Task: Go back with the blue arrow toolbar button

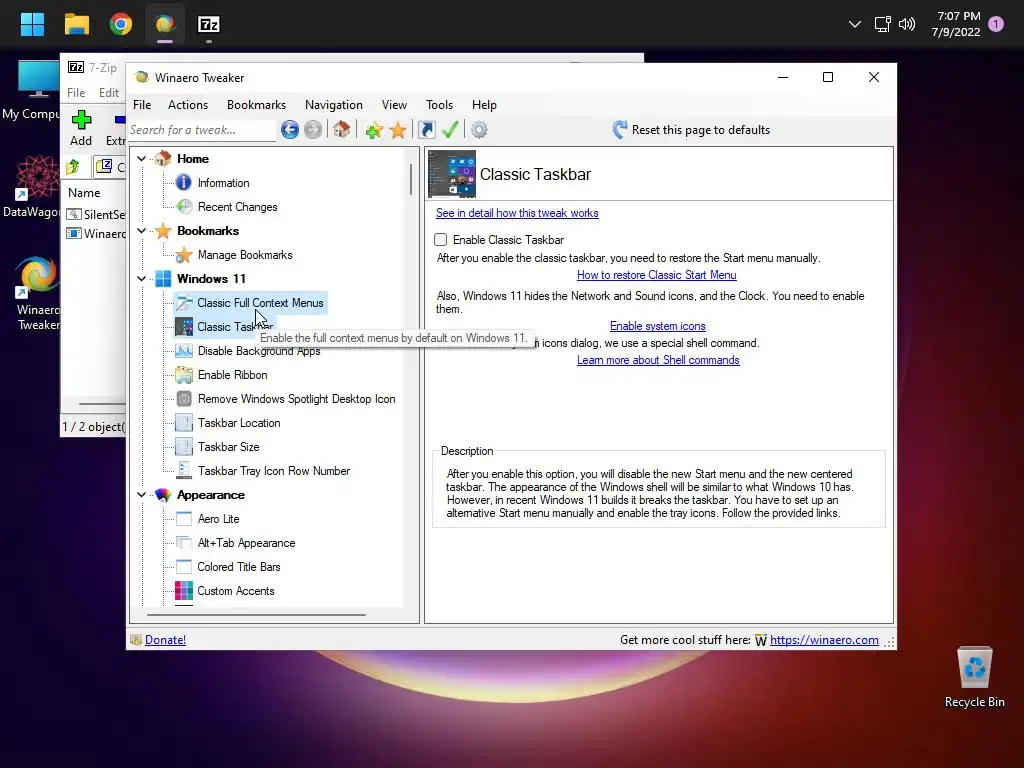Action: (290, 130)
